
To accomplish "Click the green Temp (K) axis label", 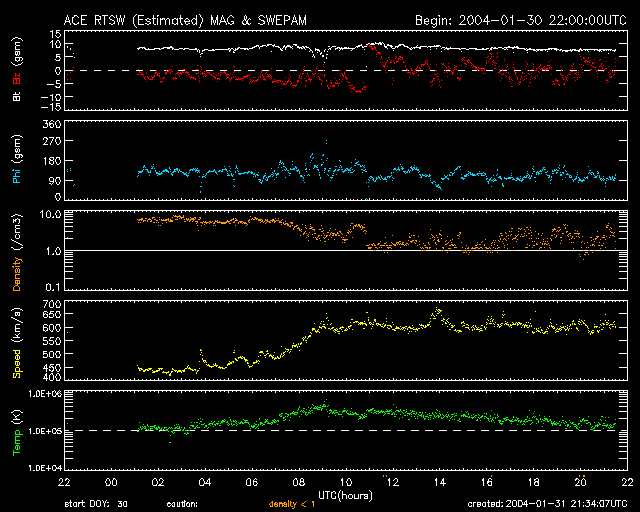I will tap(16, 431).
